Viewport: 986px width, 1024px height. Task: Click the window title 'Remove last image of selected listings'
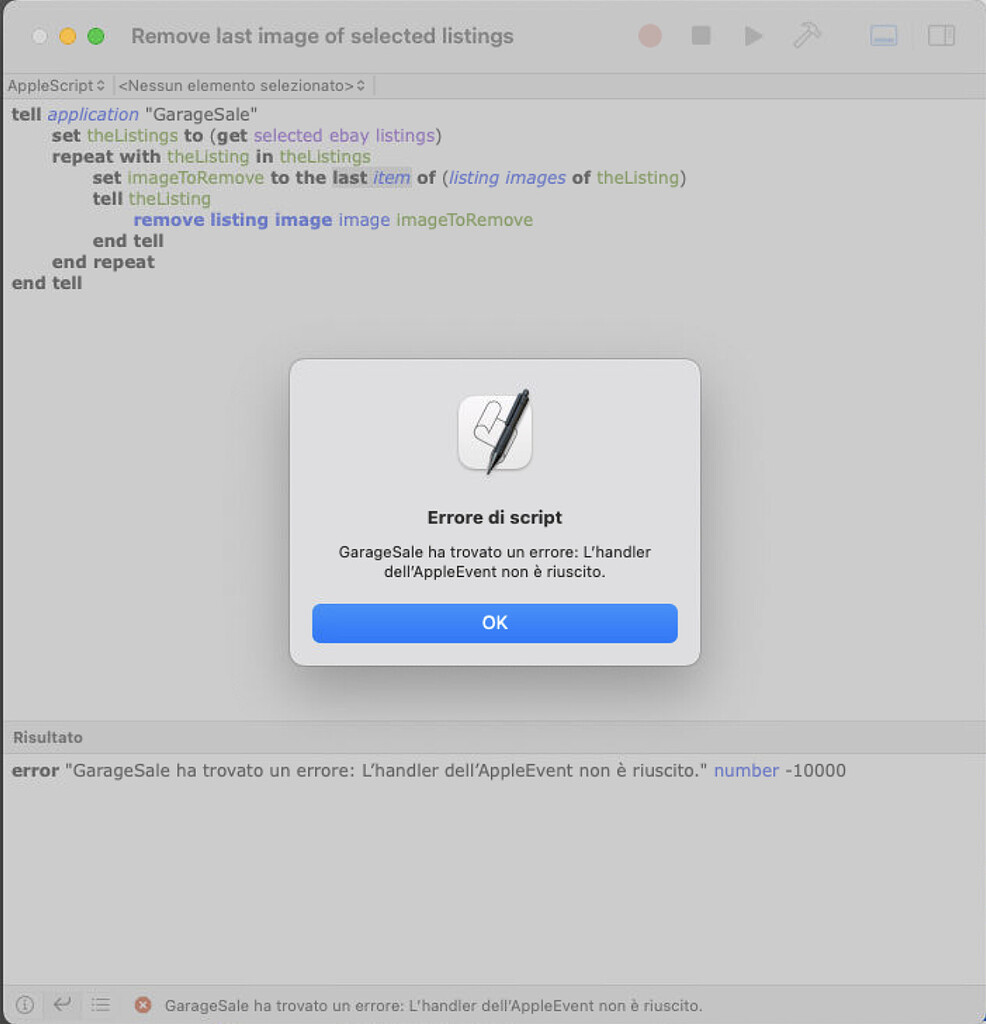pos(323,36)
